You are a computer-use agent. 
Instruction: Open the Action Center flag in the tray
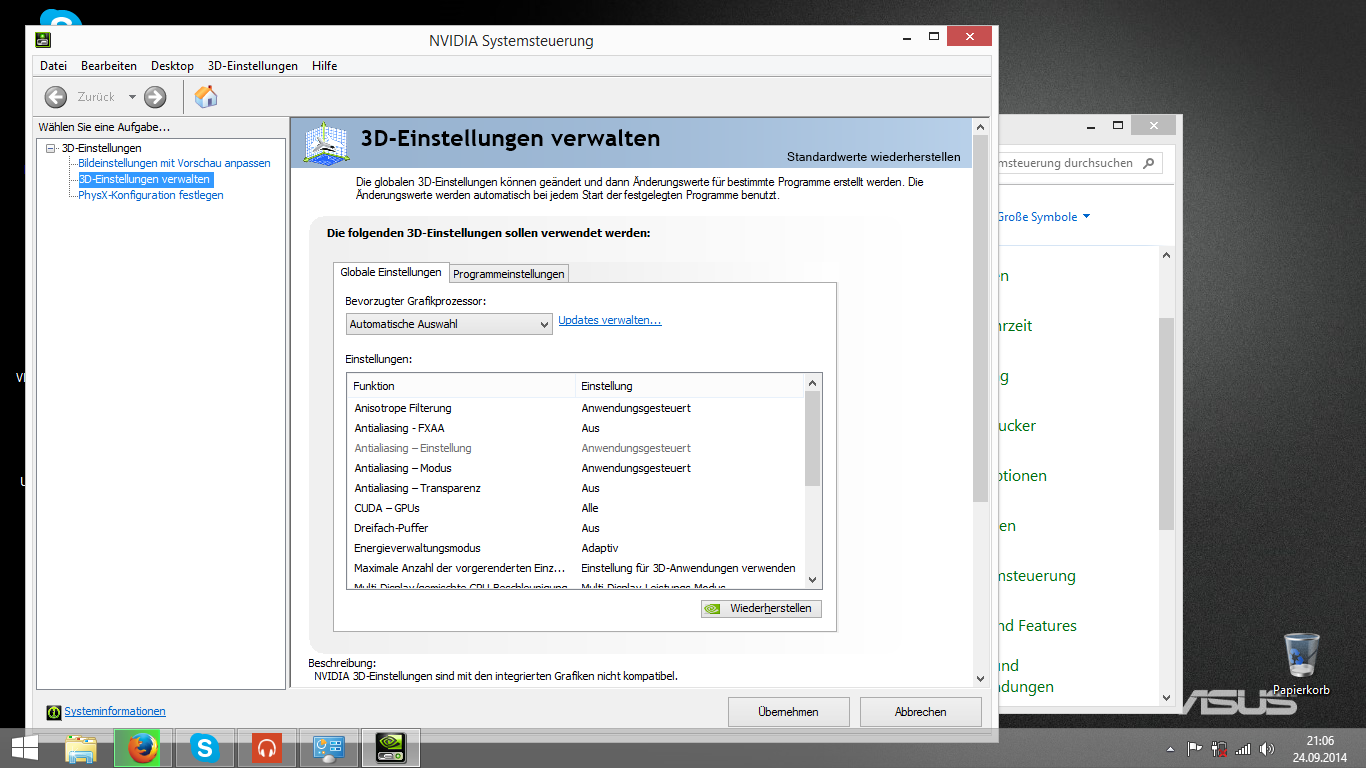coord(1194,748)
